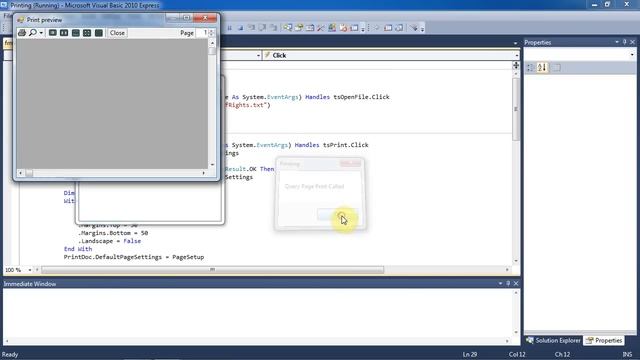Image resolution: width=640 pixels, height=360 pixels.
Task: Click Immediate Window scrollbar down arrow
Action: (516, 332)
